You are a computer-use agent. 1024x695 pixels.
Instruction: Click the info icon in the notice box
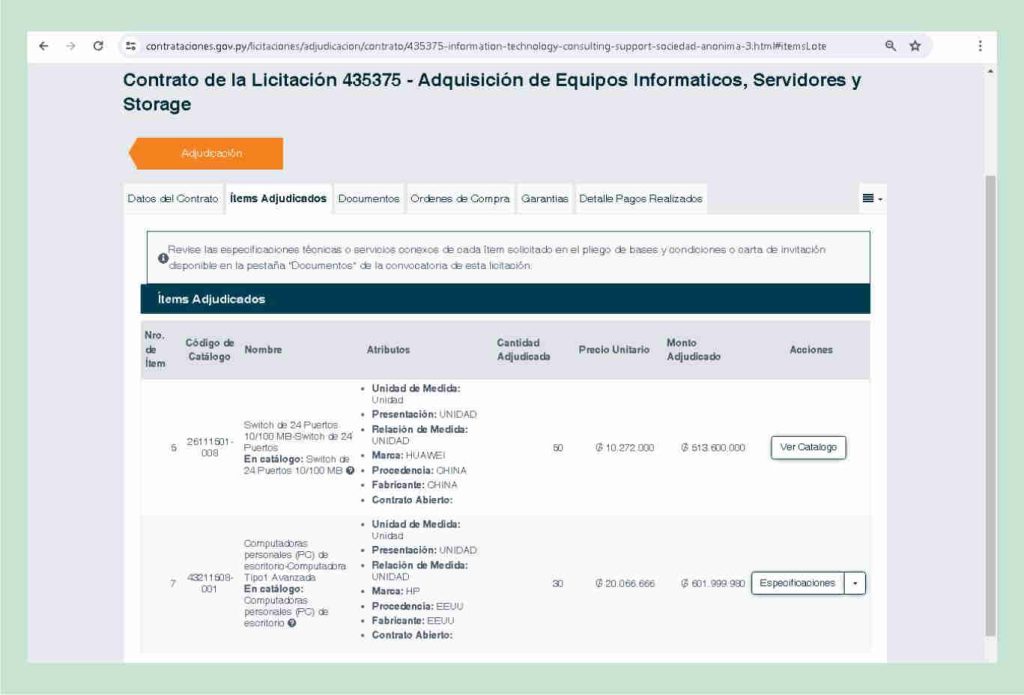[x=163, y=258]
